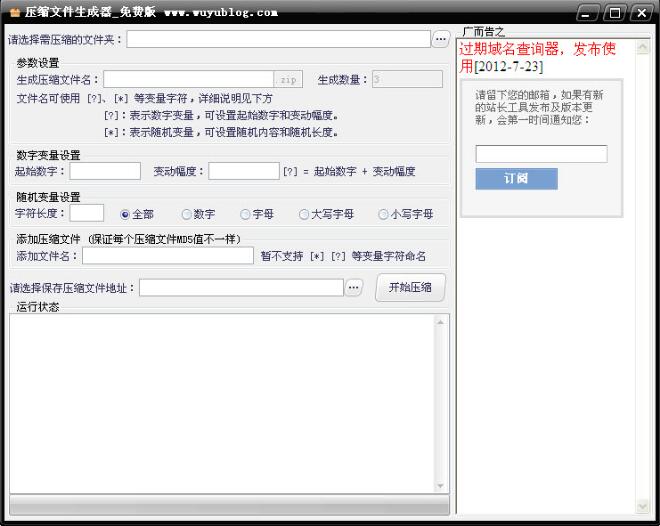The image size is (660, 526).
Task: Select the 全部 radio option
Action: [126, 214]
